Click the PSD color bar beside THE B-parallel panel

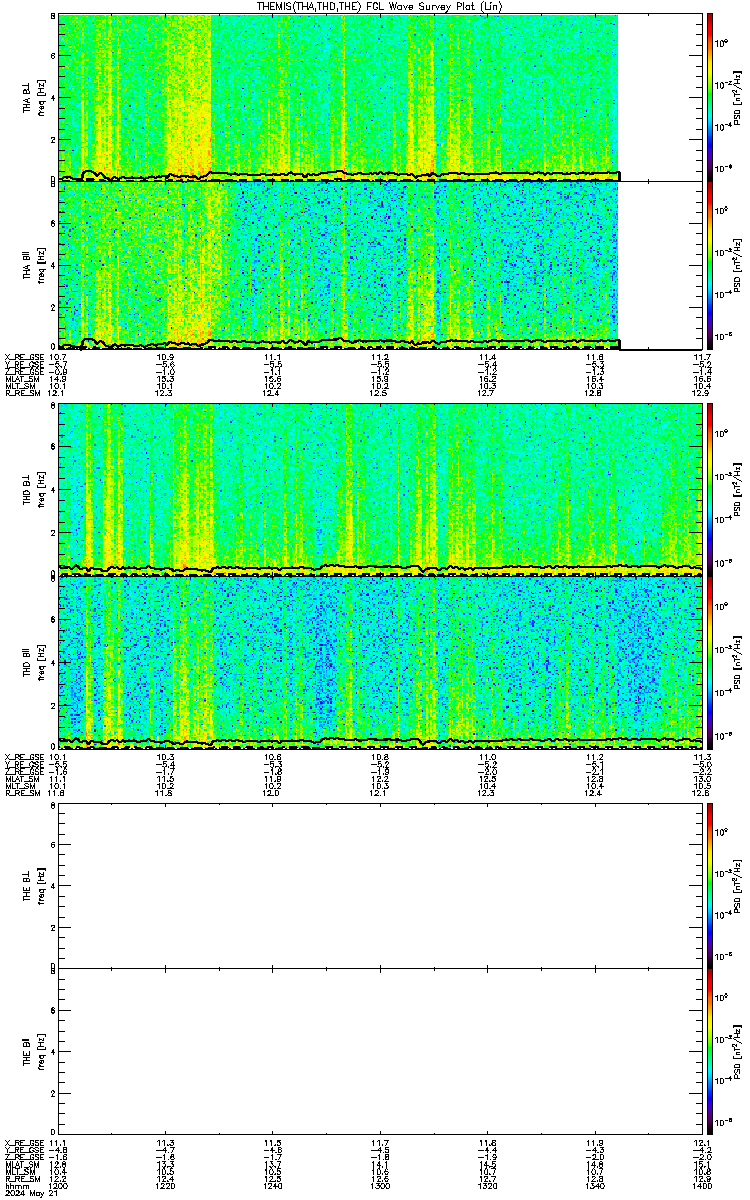[x=710, y=1051]
